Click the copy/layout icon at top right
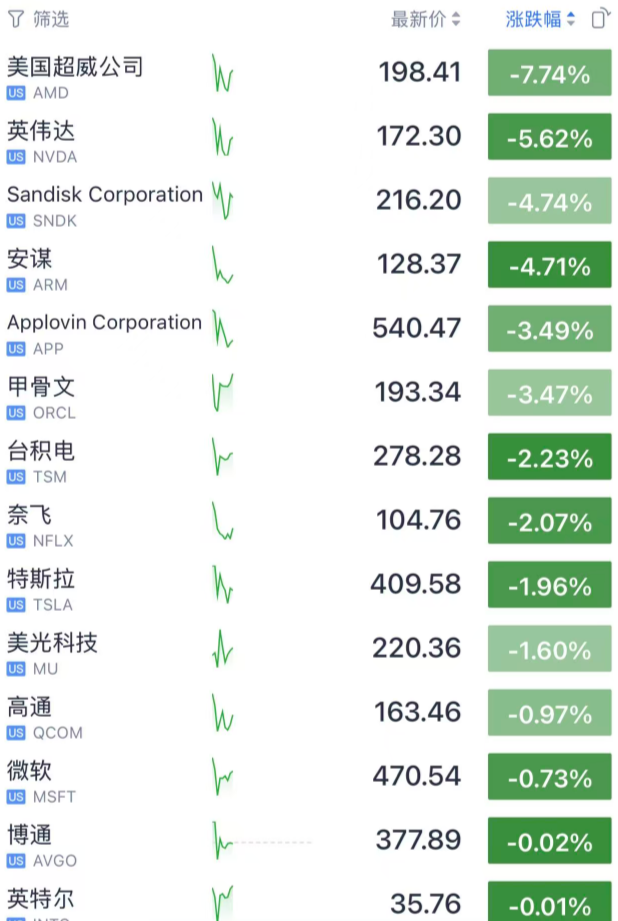The height and width of the screenshot is (921, 618). [599, 19]
